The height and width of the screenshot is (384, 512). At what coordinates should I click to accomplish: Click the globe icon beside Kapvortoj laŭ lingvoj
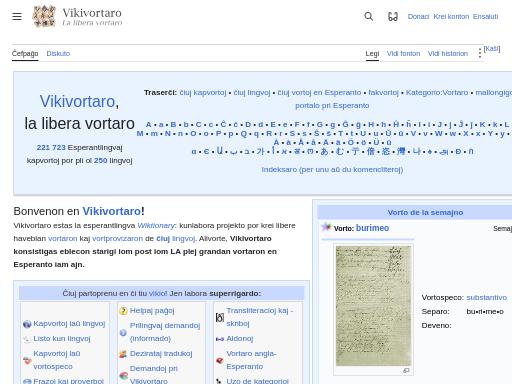(27, 324)
